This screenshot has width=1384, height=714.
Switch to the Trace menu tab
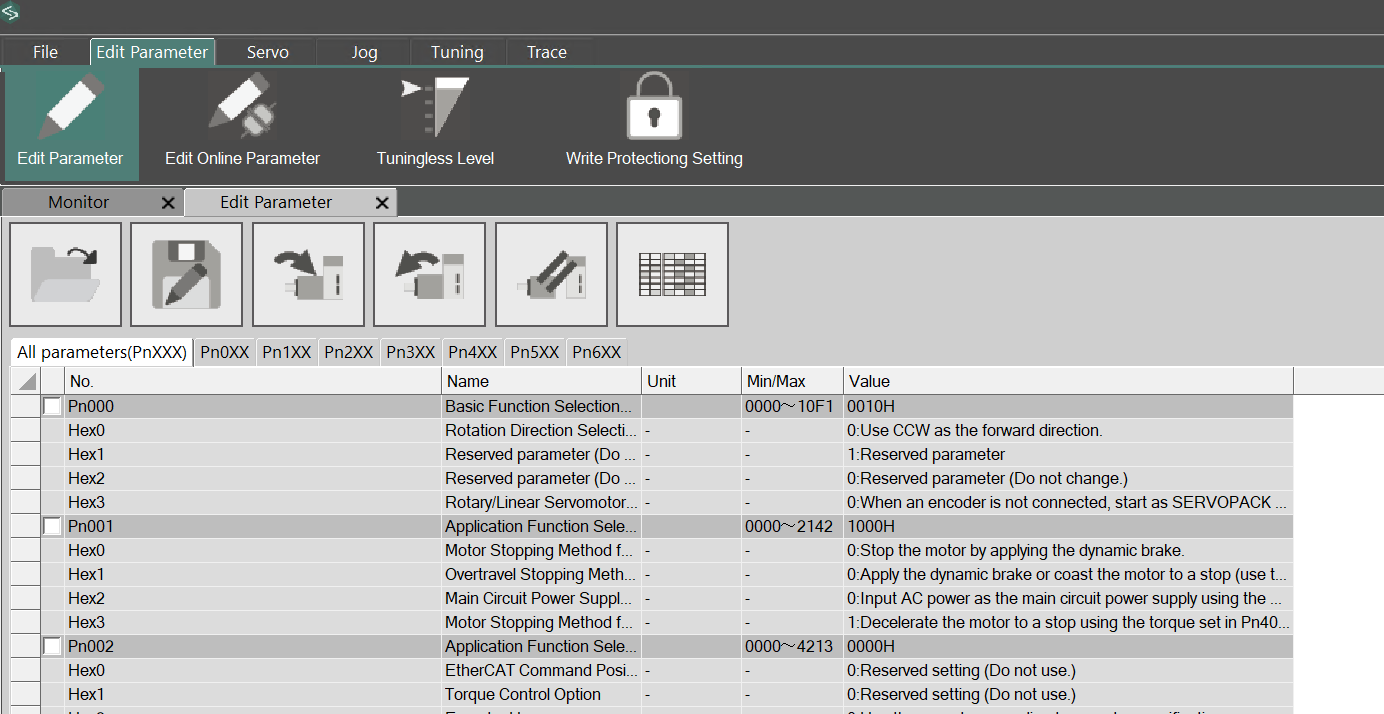(547, 52)
